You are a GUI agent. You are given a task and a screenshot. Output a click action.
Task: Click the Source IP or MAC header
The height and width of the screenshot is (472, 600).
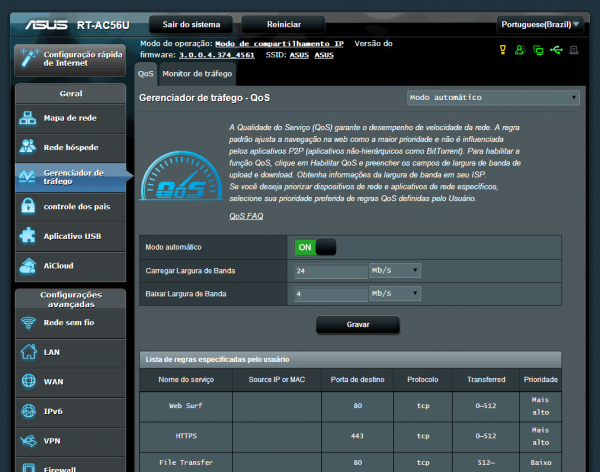click(277, 380)
